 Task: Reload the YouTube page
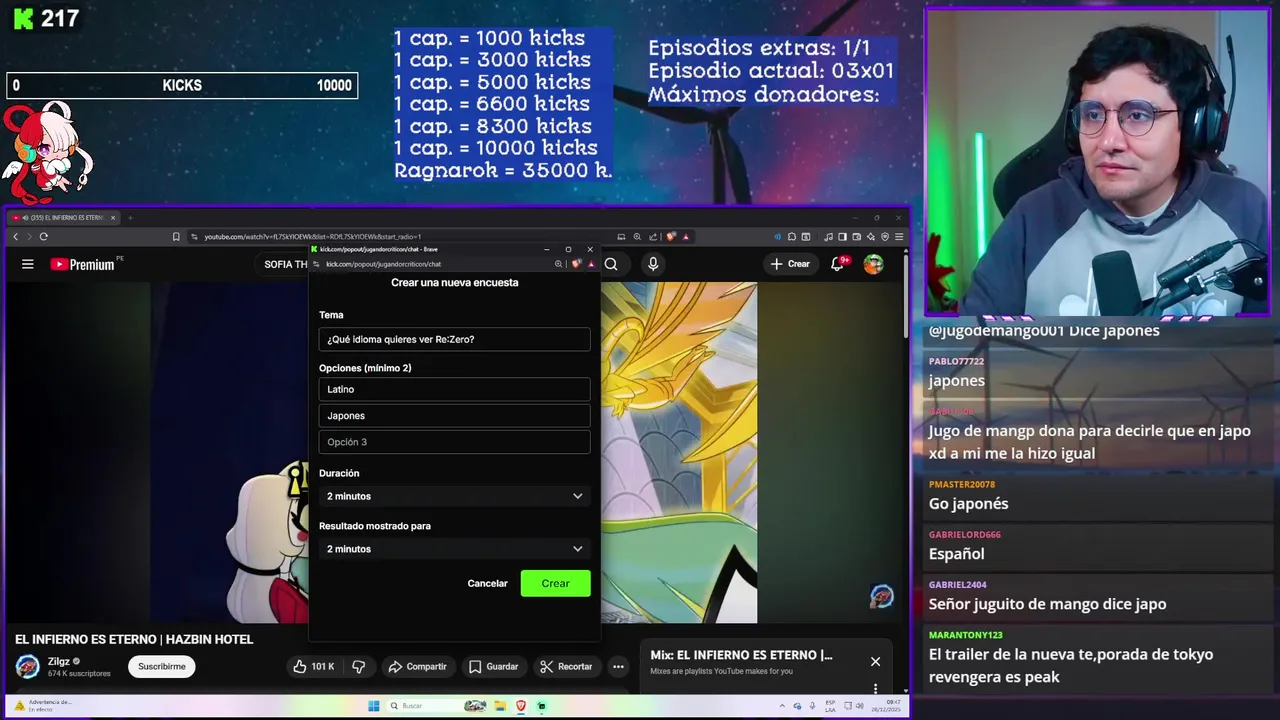(43, 237)
